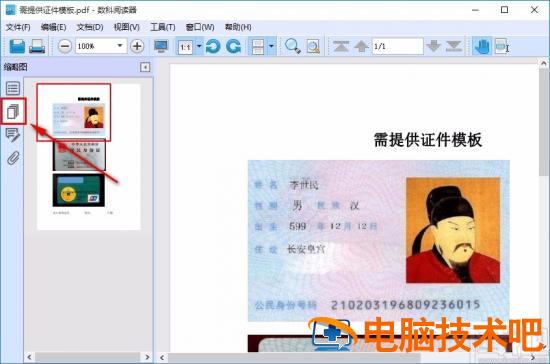The image size is (550, 364).
Task: Open the Find magnifier tool
Action: point(292,46)
